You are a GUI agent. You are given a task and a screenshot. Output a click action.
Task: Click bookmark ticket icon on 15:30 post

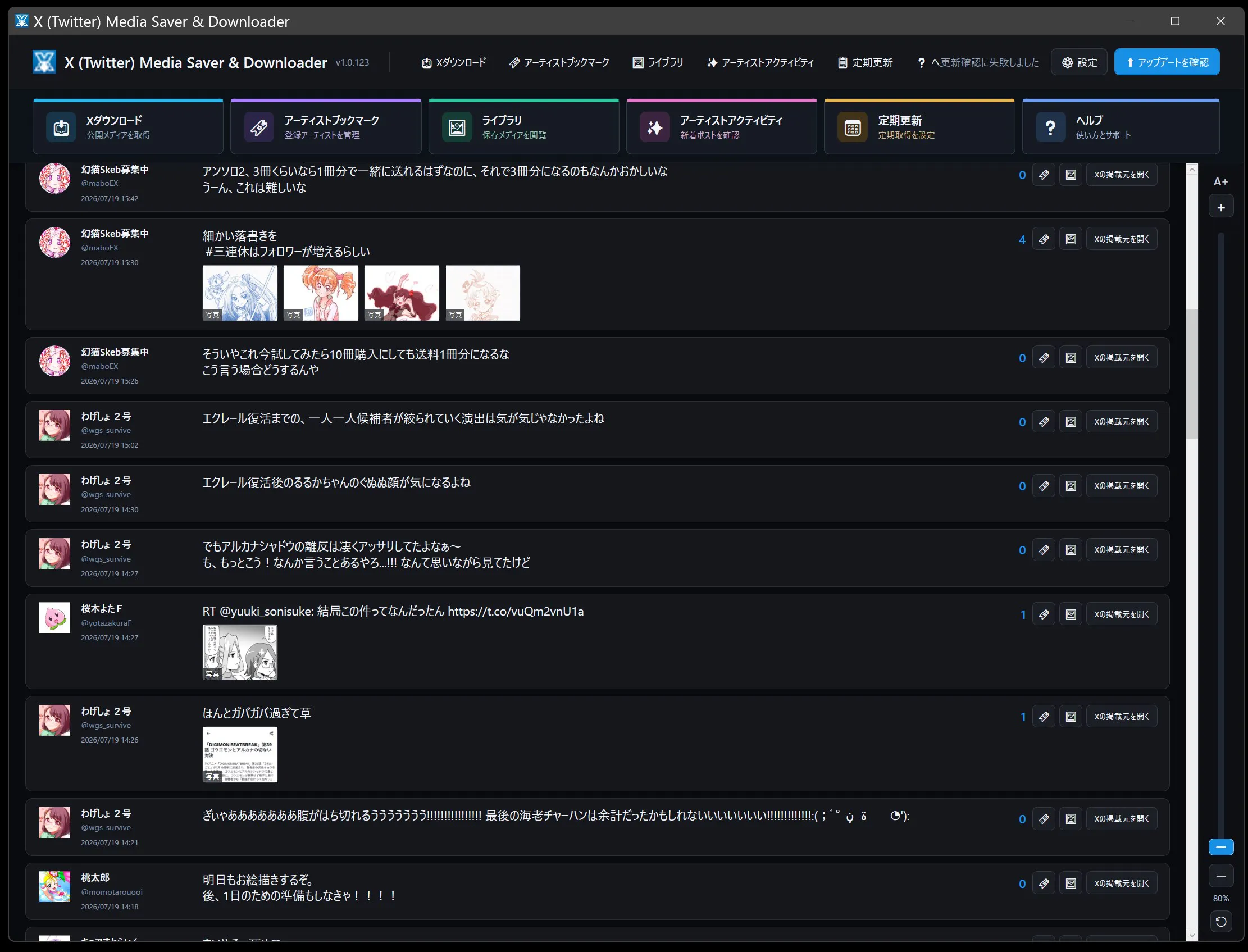pyautogui.click(x=1044, y=239)
